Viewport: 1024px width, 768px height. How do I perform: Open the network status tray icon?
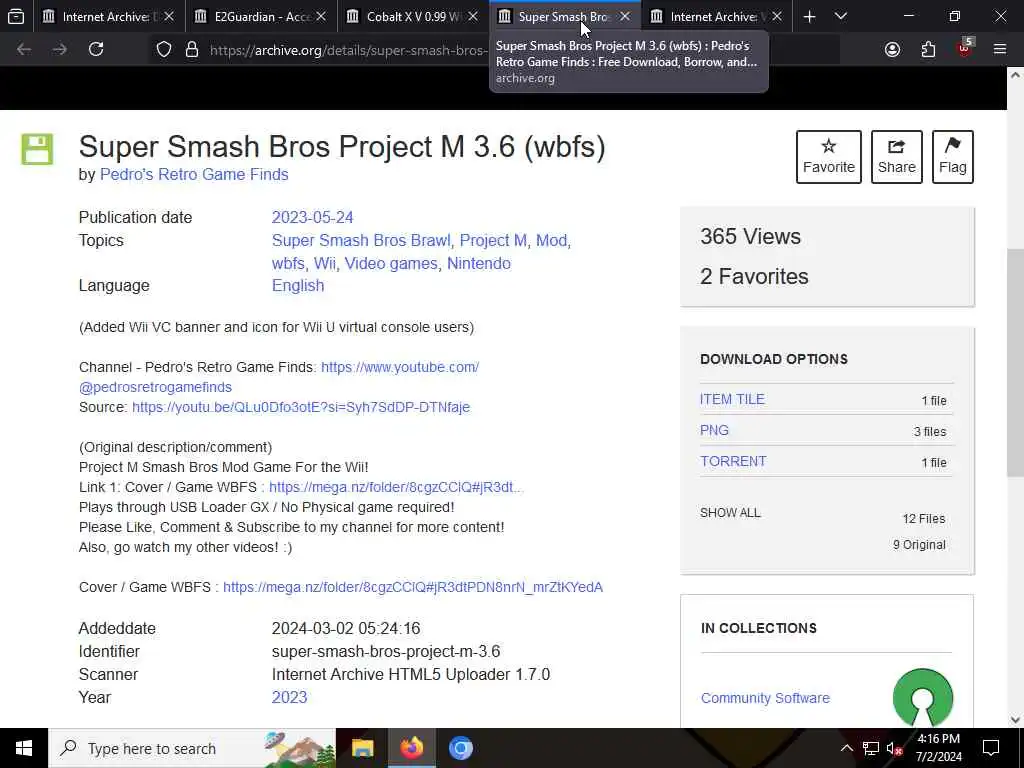coord(871,748)
